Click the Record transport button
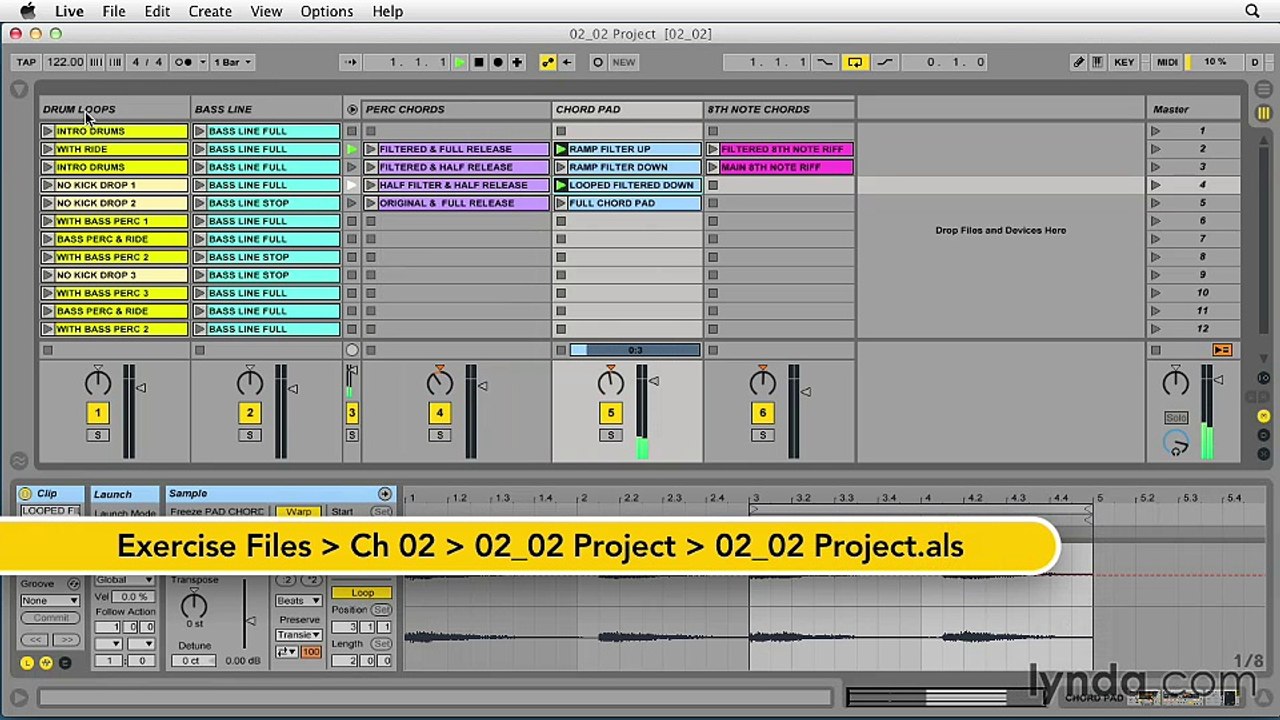 pos(498,62)
